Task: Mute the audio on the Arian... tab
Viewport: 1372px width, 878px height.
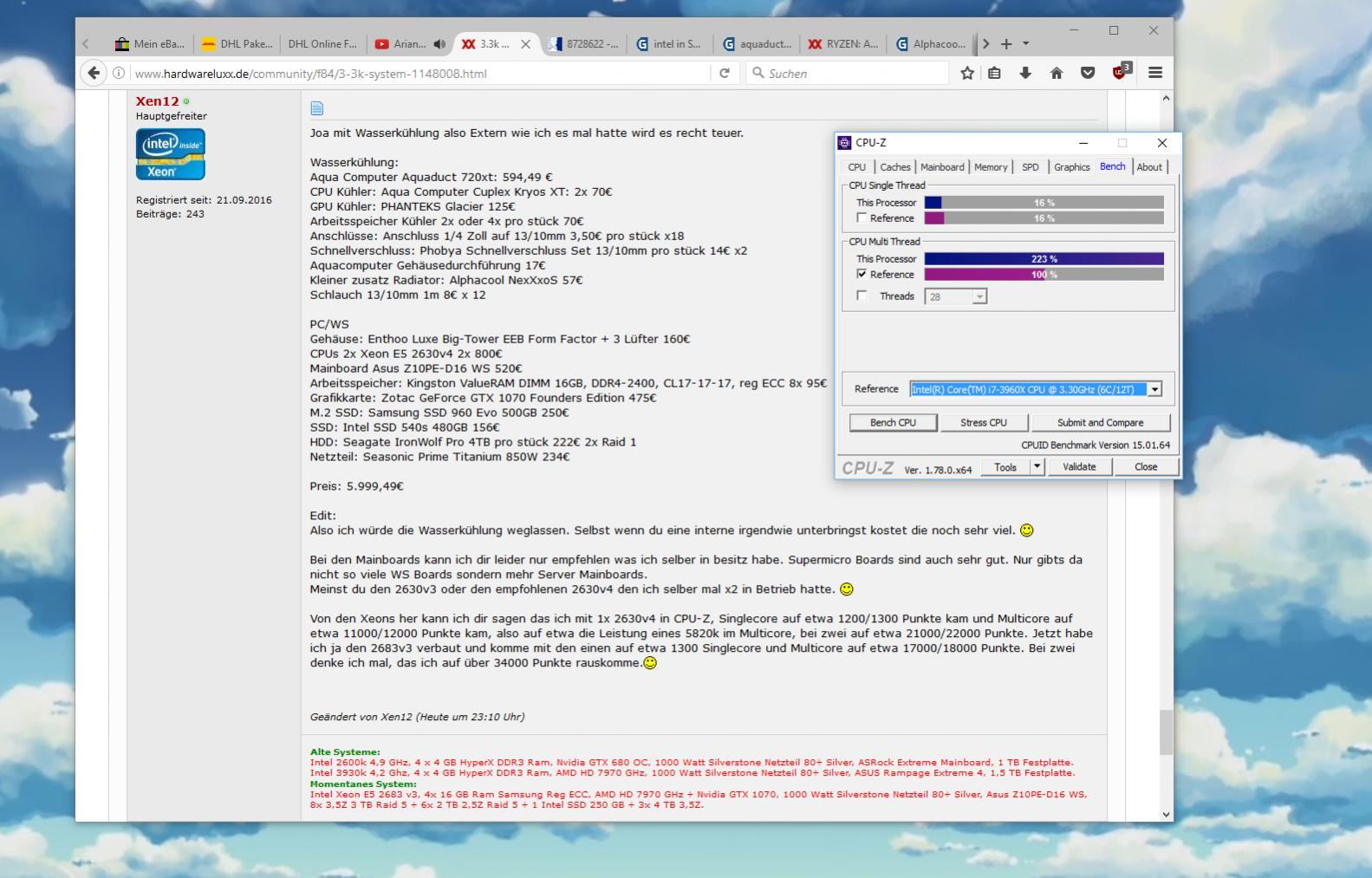Action: tap(439, 44)
